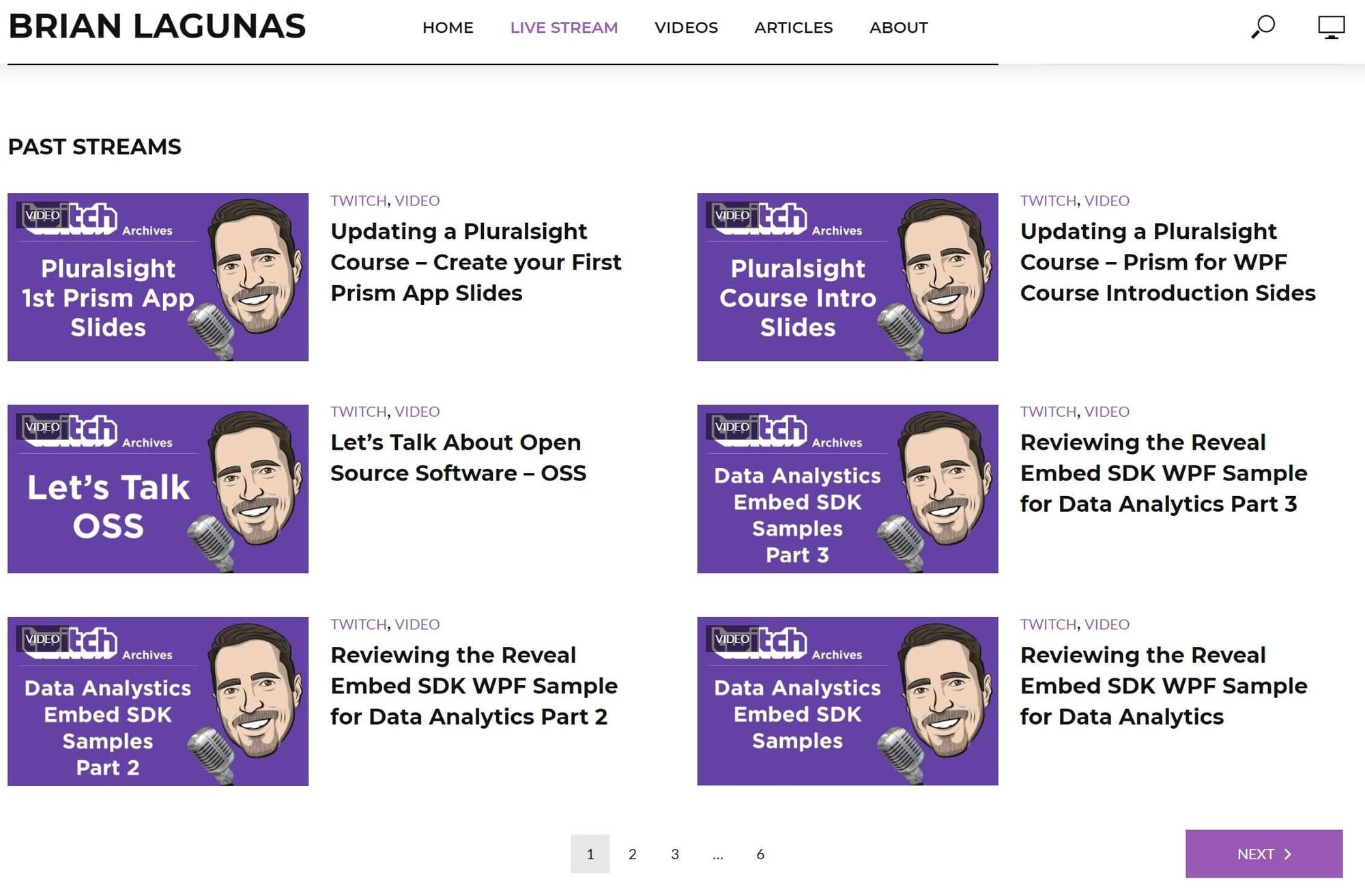The height and width of the screenshot is (896, 1365).
Task: Click Video category above Data Analytics Part 3 post
Action: click(1106, 411)
